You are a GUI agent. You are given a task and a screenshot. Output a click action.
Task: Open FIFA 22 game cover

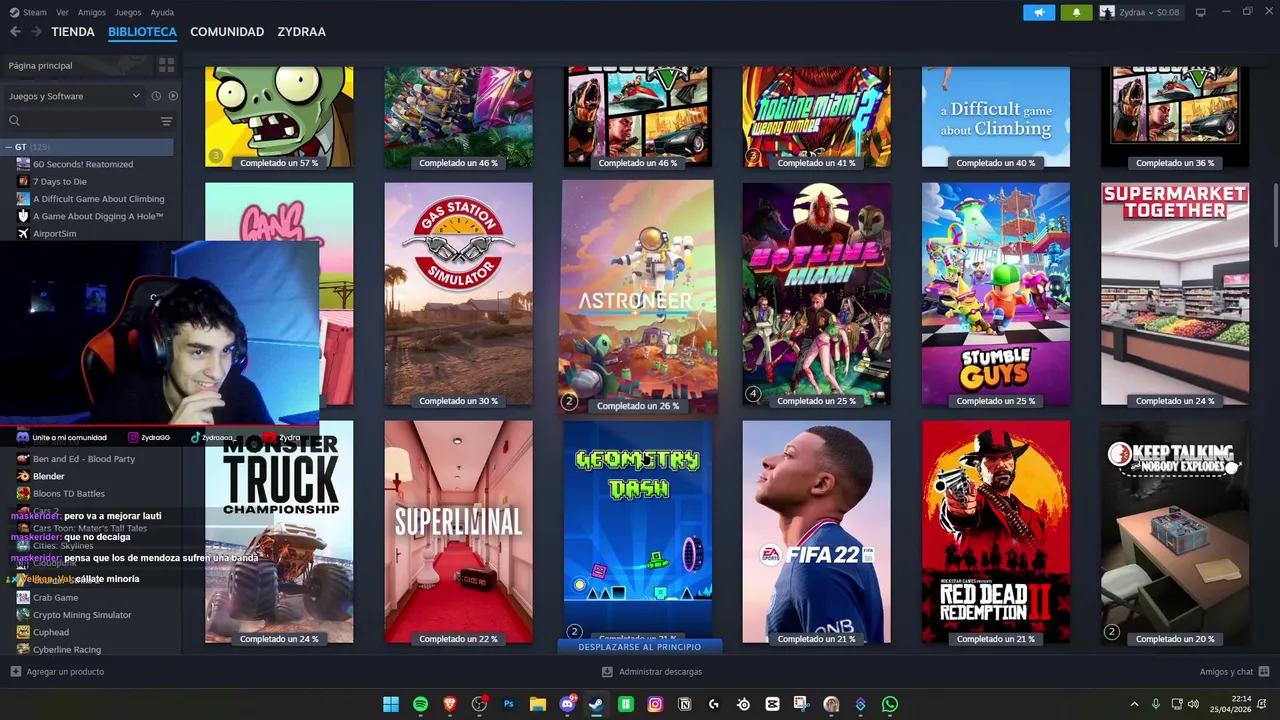coord(816,532)
